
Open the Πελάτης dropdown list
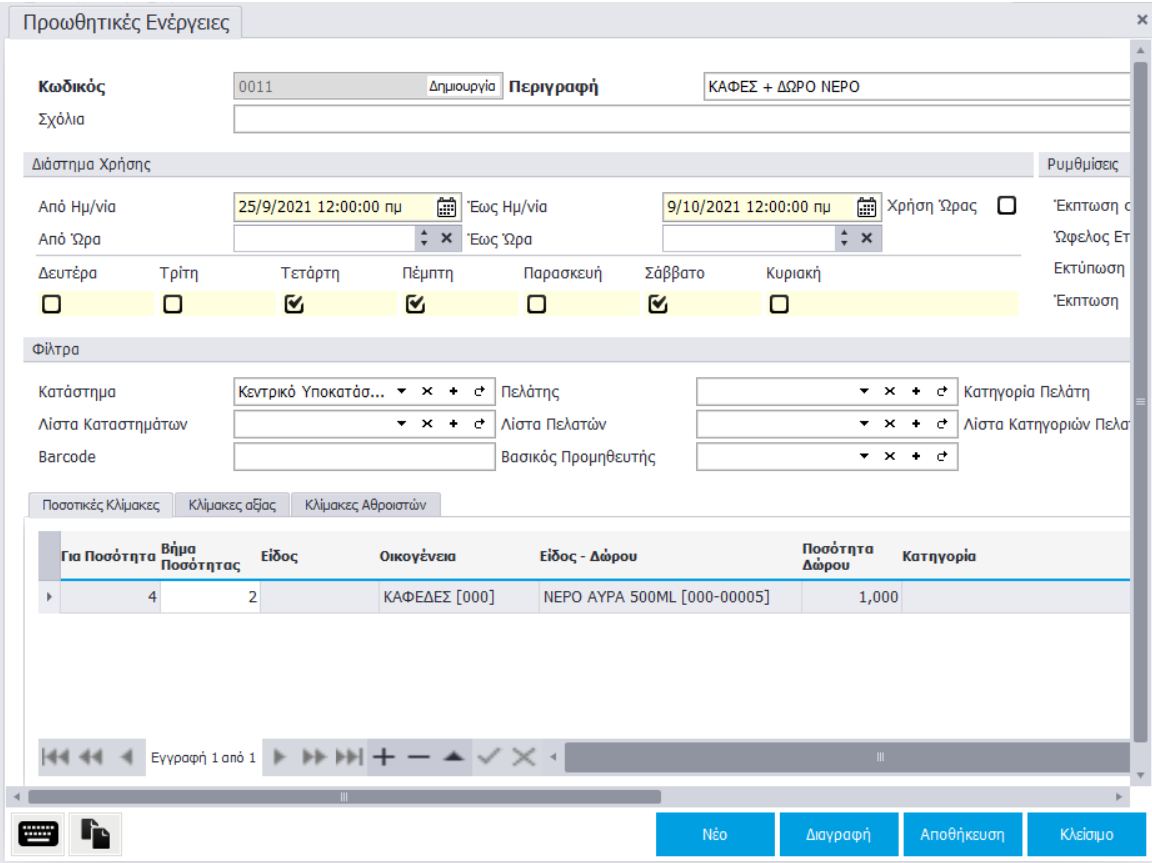pos(863,391)
